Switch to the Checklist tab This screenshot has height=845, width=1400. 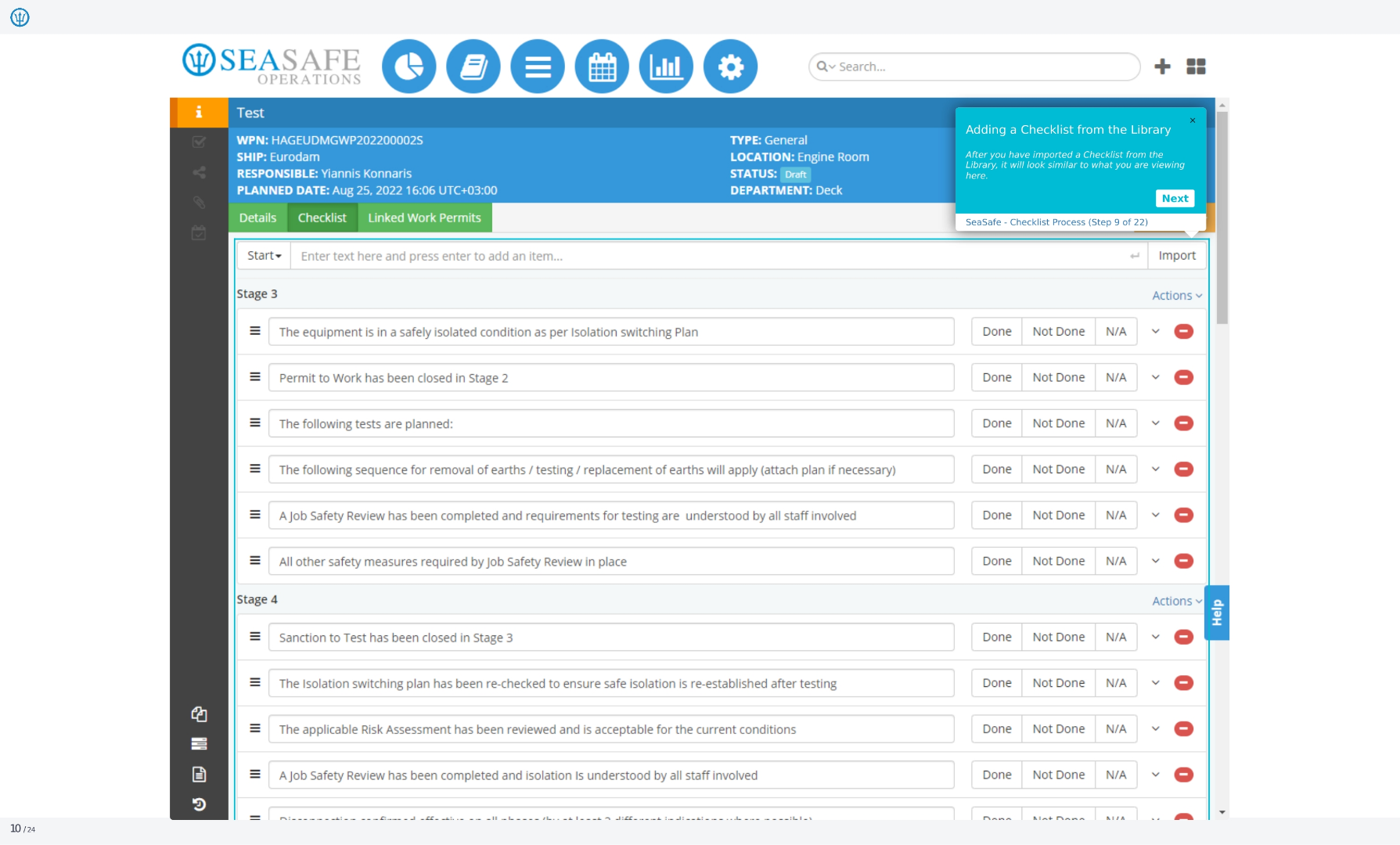322,218
